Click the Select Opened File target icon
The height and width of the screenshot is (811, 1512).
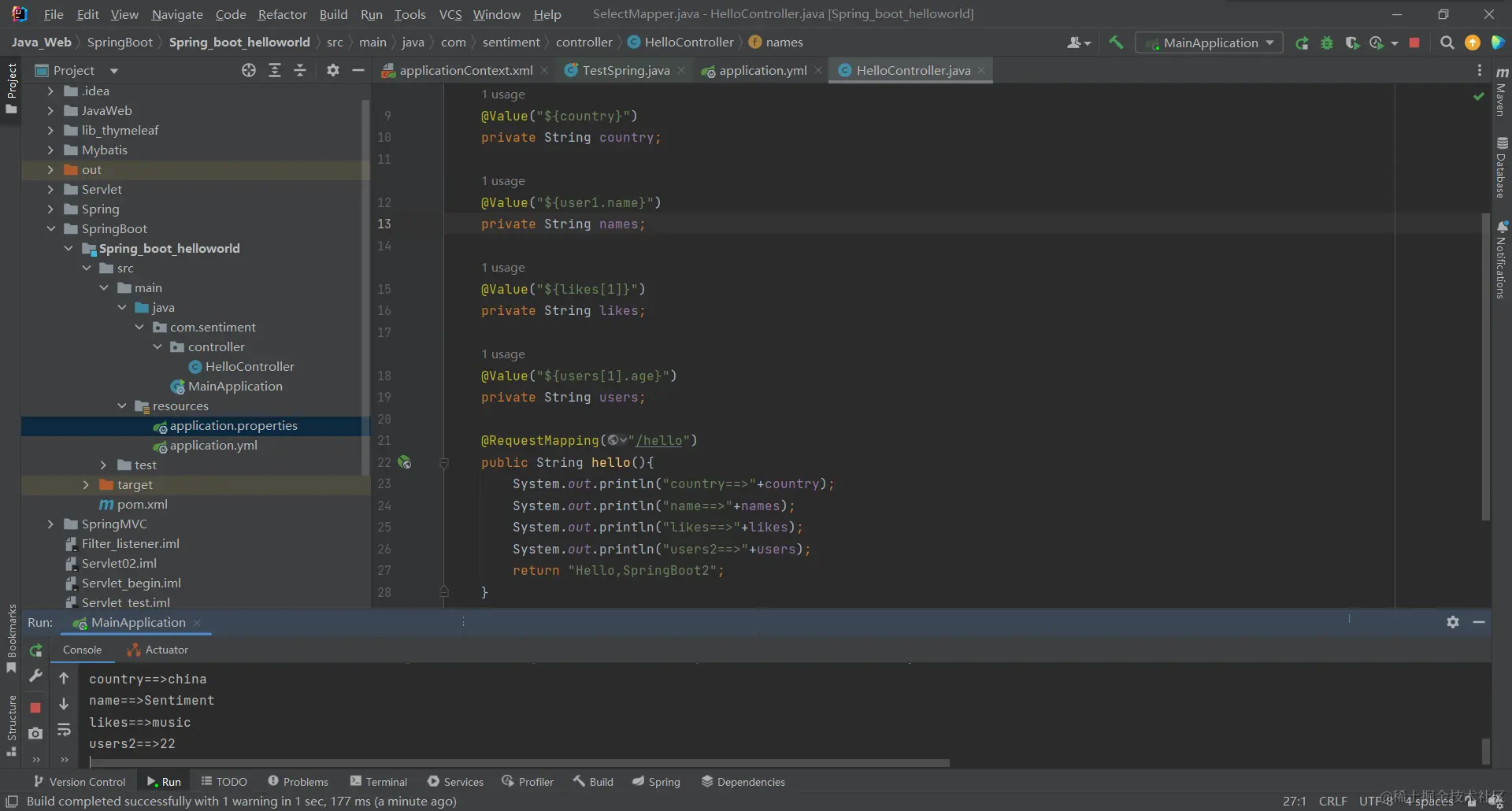(249, 70)
